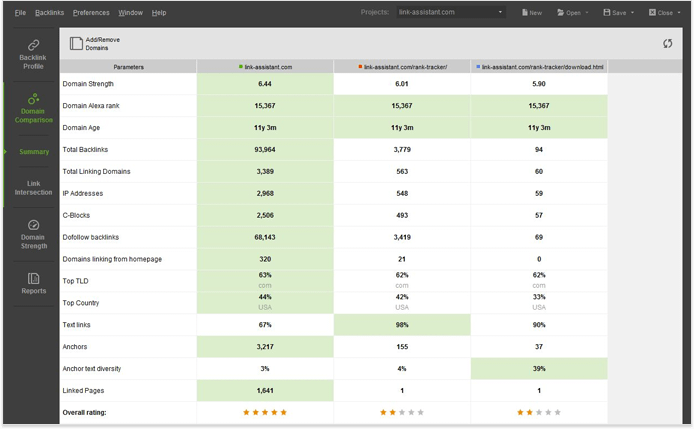
Task: Select the Domain Strength row label
Action: [x=88, y=84]
